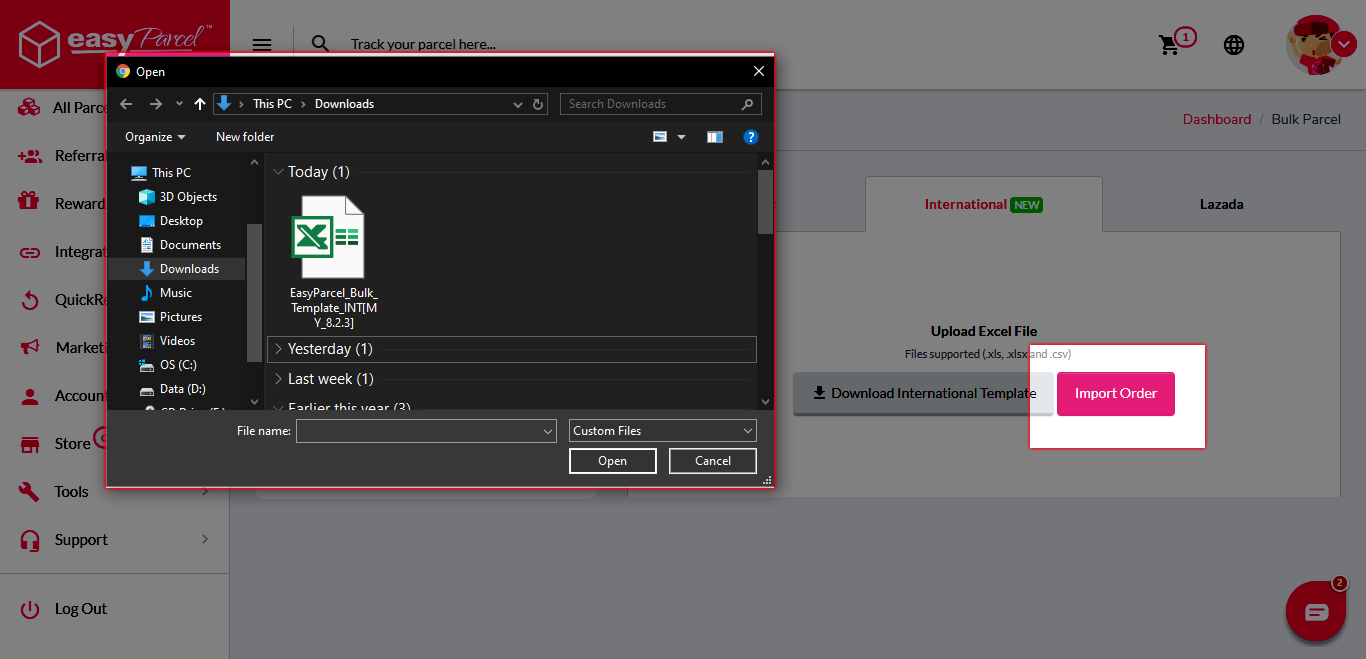Image resolution: width=1366 pixels, height=659 pixels.
Task: Click the Import Order button
Action: pos(1116,394)
